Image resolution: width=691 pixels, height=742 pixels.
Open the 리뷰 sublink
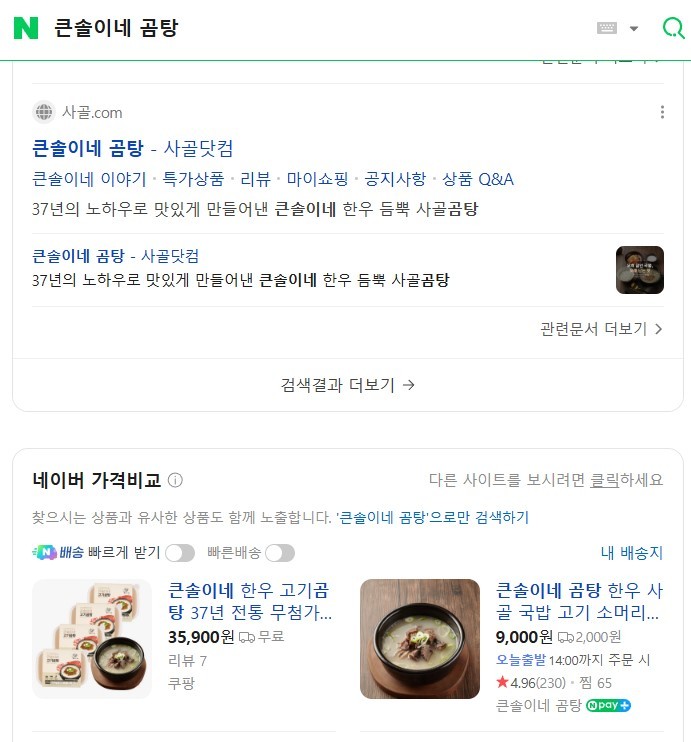click(x=256, y=179)
